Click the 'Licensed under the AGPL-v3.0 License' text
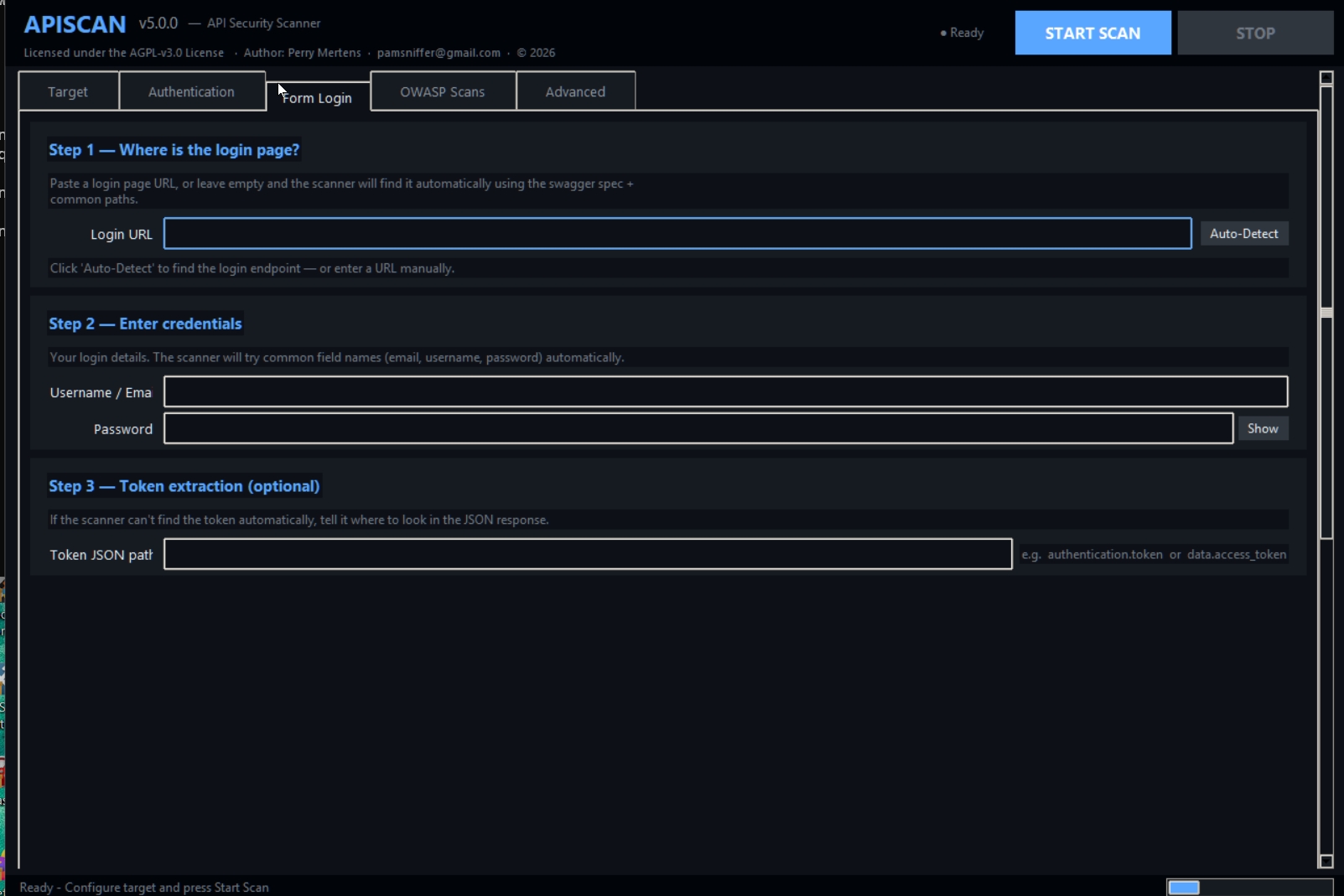The height and width of the screenshot is (896, 1344). [x=124, y=53]
